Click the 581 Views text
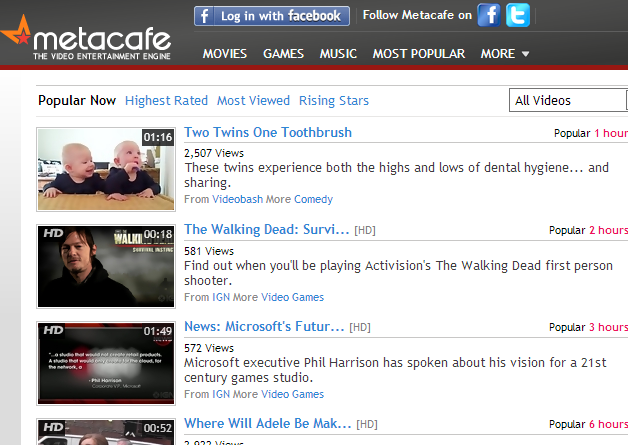 click(209, 251)
